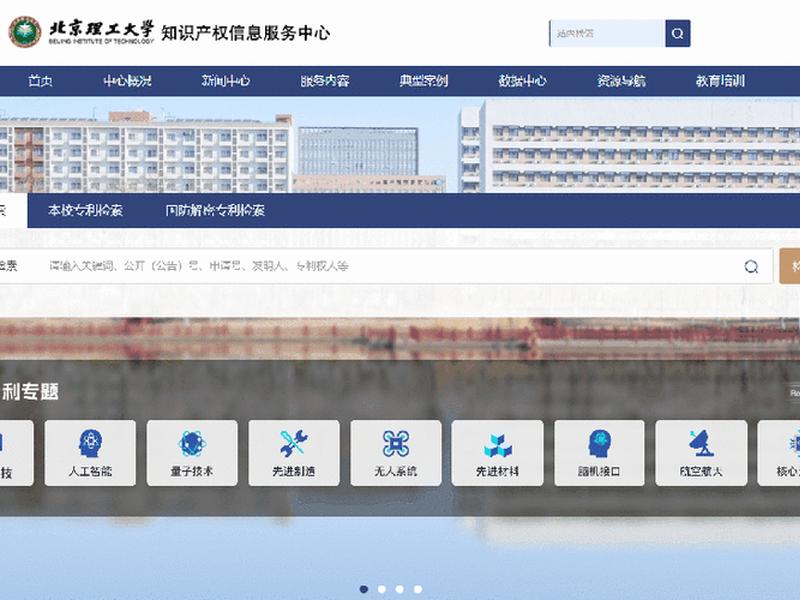The height and width of the screenshot is (600, 800).
Task: Click the 知识产权信息服务中心 site title
Action: (x=246, y=33)
